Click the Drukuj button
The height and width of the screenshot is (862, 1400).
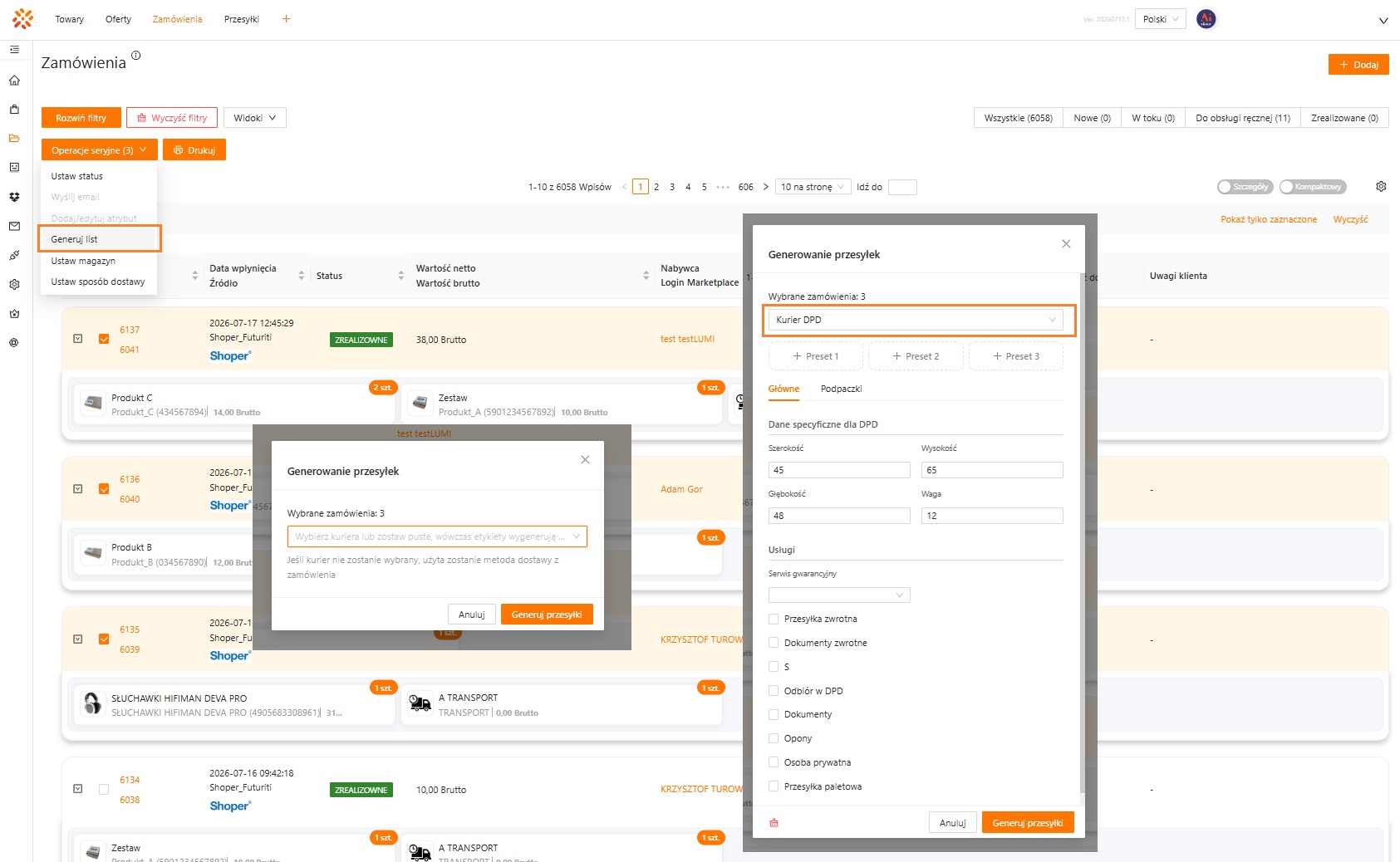point(194,150)
